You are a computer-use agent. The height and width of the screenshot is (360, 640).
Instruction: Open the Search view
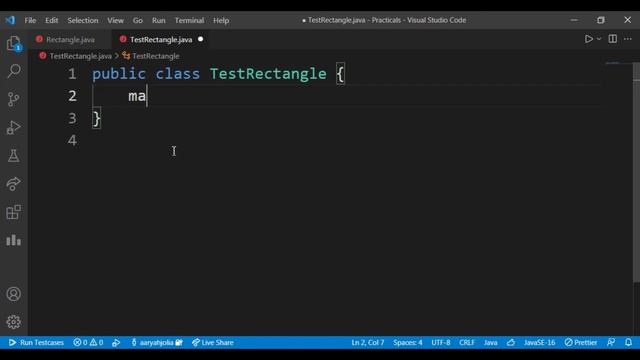[13, 71]
